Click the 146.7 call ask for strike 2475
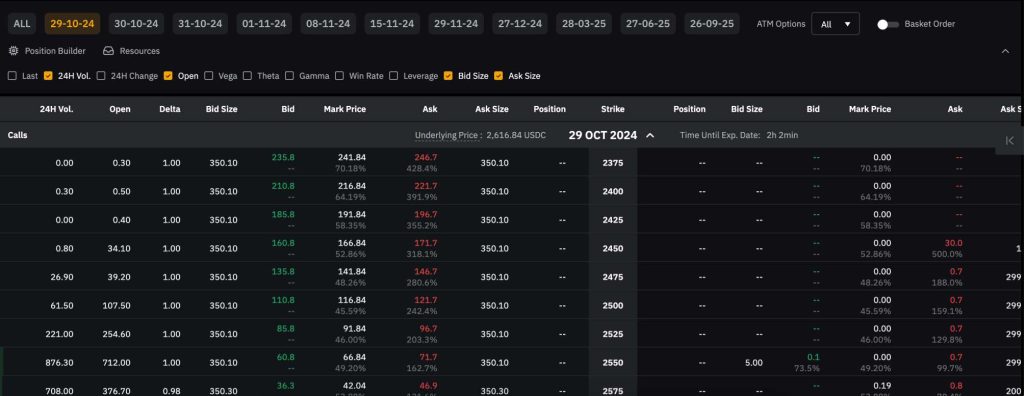Image resolution: width=1024 pixels, height=396 pixels. coord(425,271)
